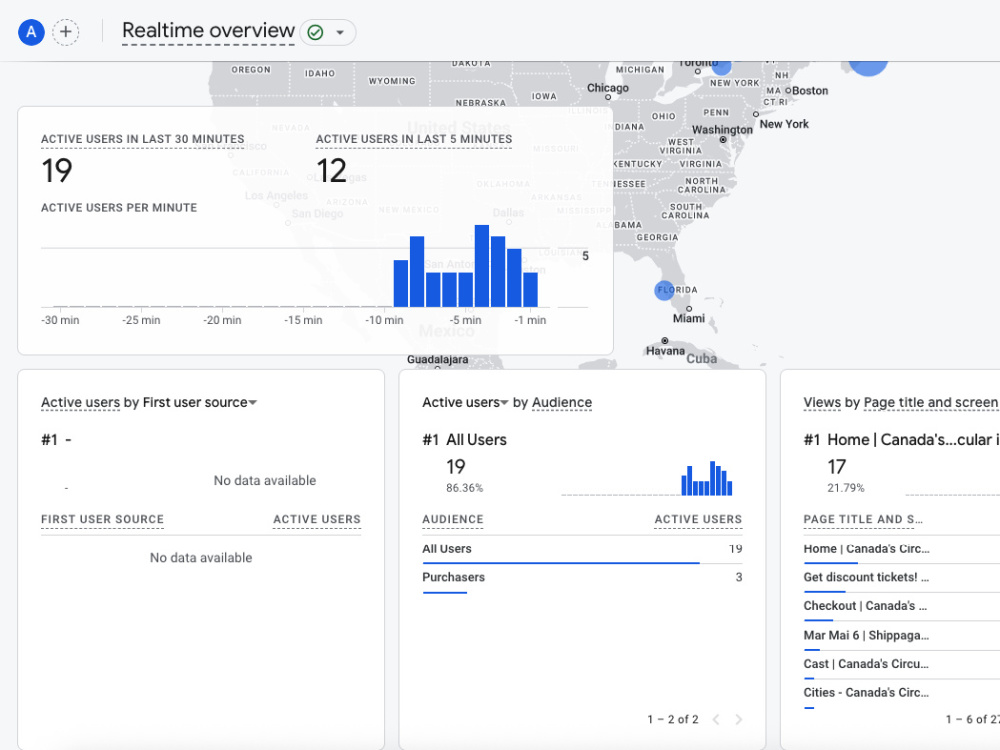This screenshot has width=1000, height=750.
Task: Select the Purchasers audience row
Action: pos(582,578)
